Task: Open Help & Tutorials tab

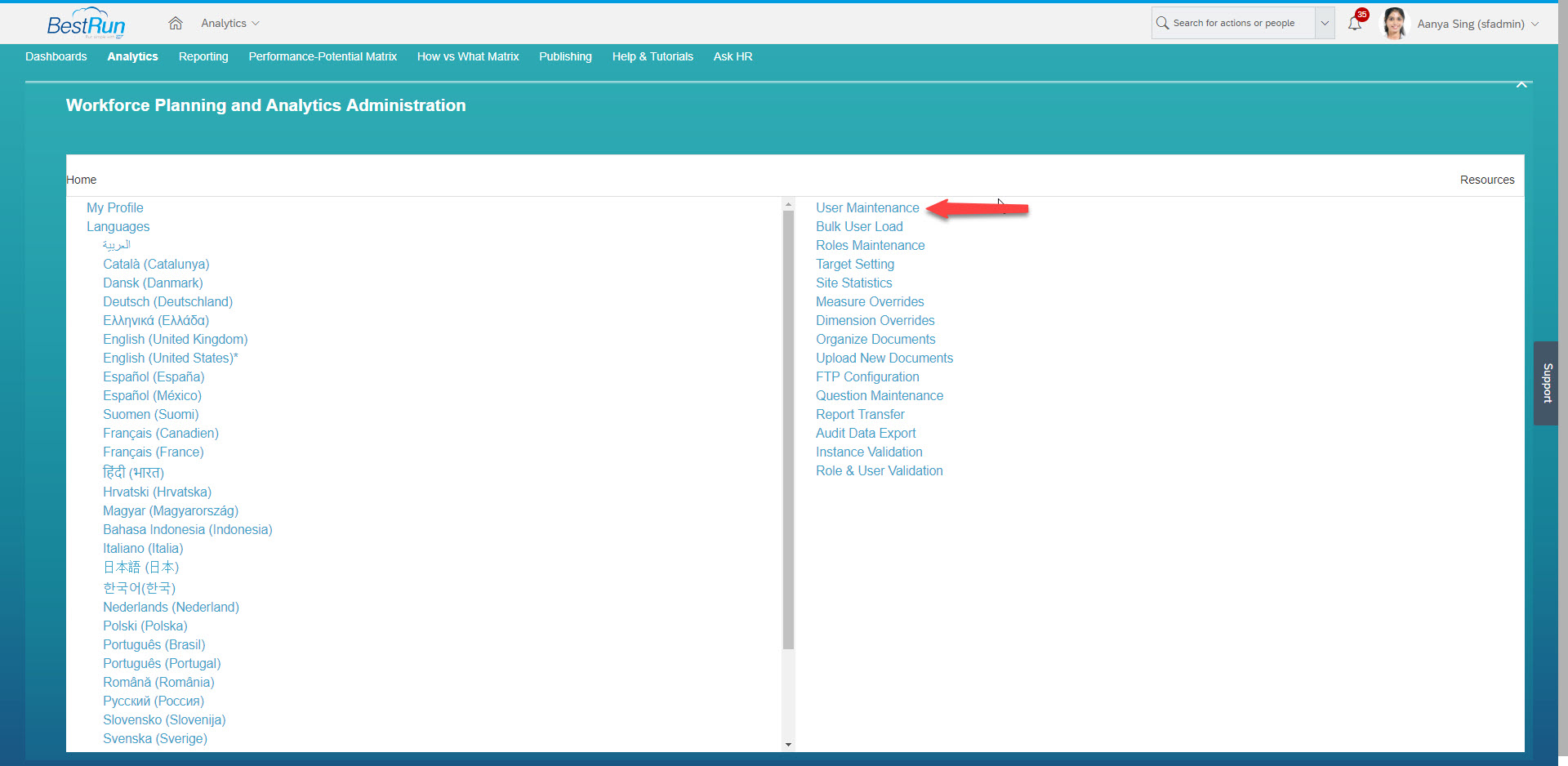Action: (x=653, y=56)
